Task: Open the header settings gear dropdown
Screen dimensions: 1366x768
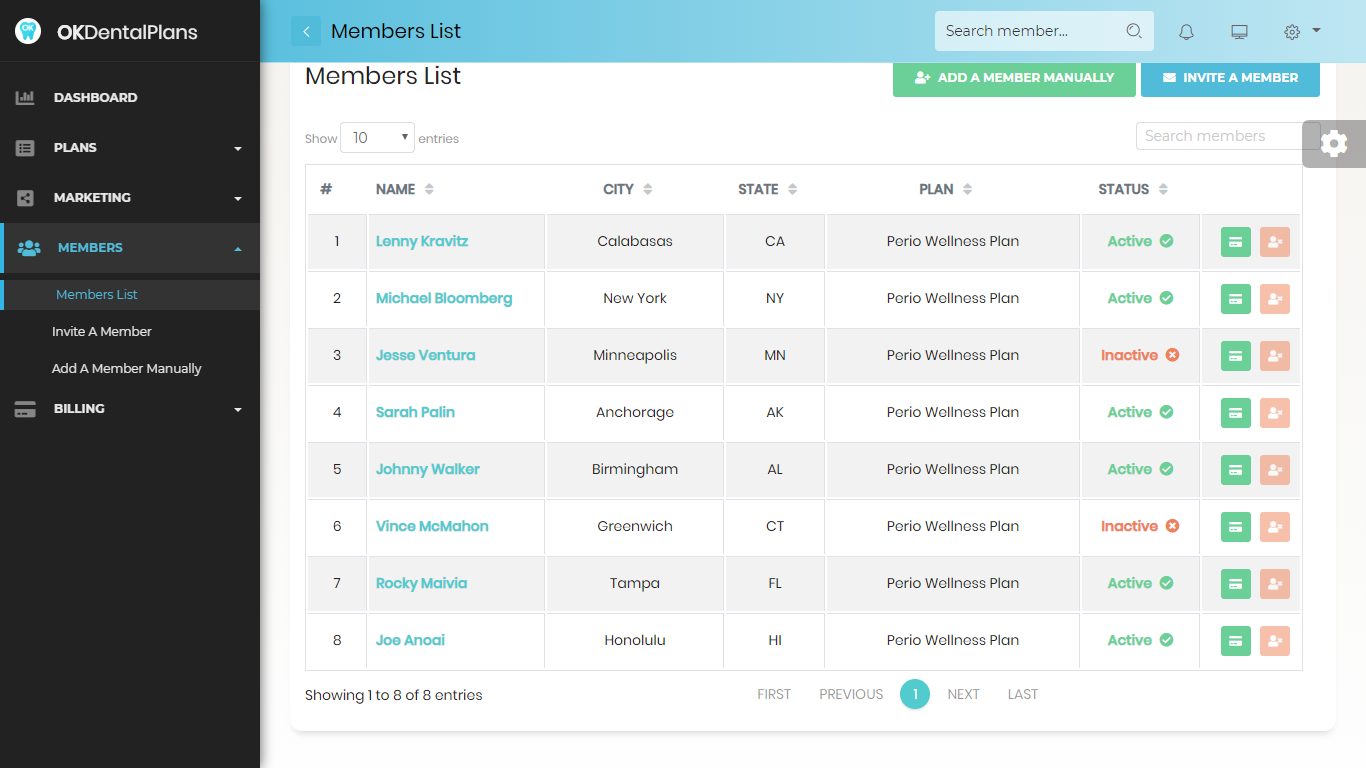Action: [x=1302, y=32]
